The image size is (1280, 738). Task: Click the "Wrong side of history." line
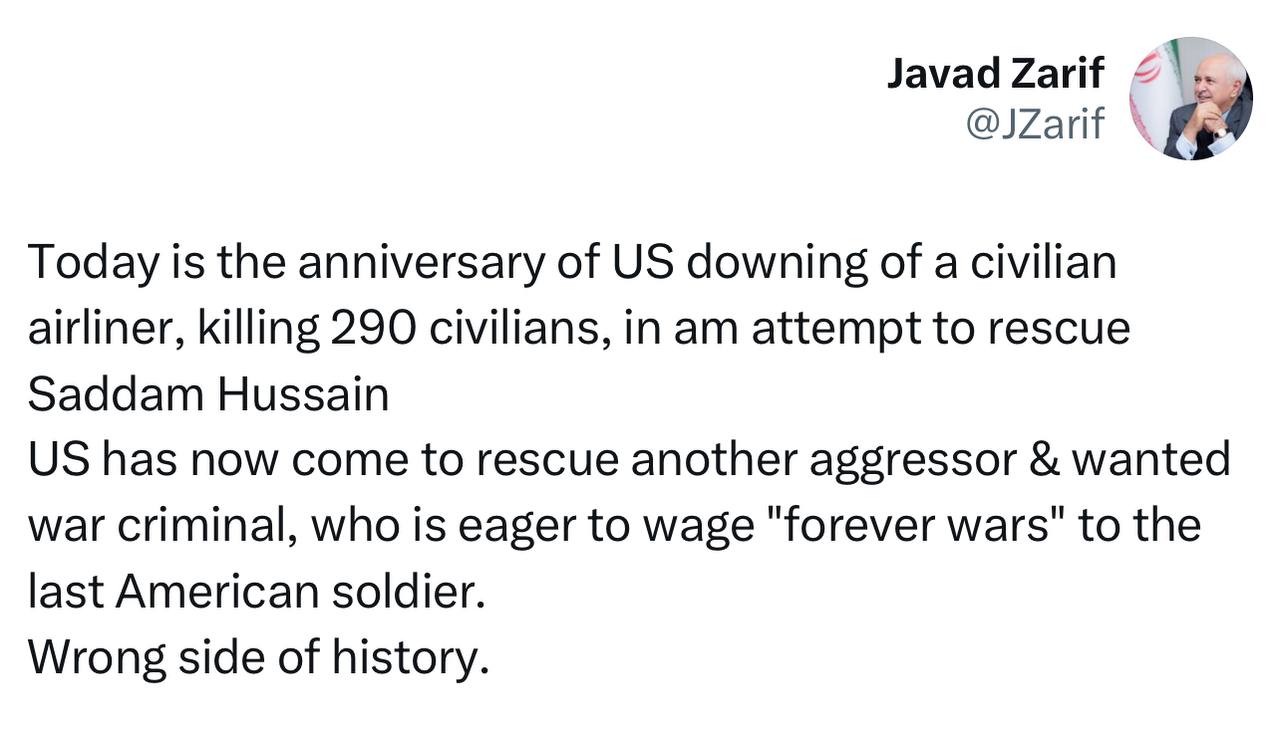pos(258,658)
